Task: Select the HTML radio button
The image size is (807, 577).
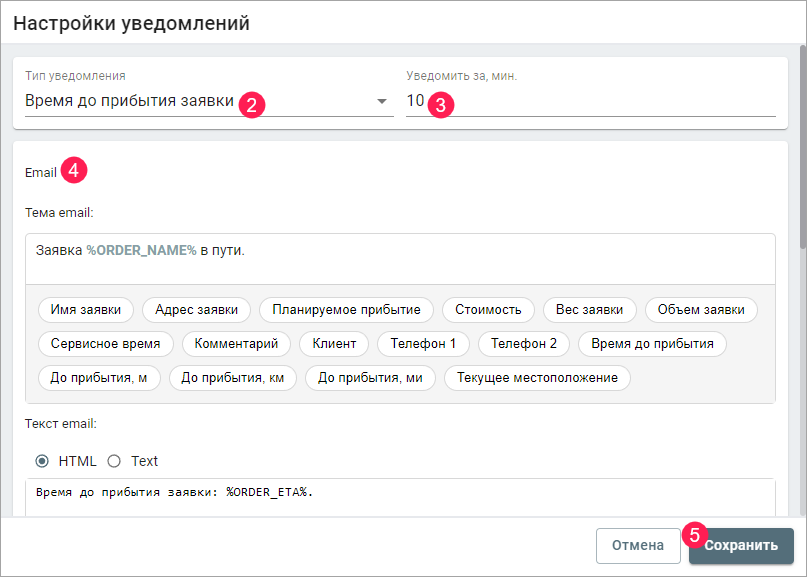Action: point(42,461)
